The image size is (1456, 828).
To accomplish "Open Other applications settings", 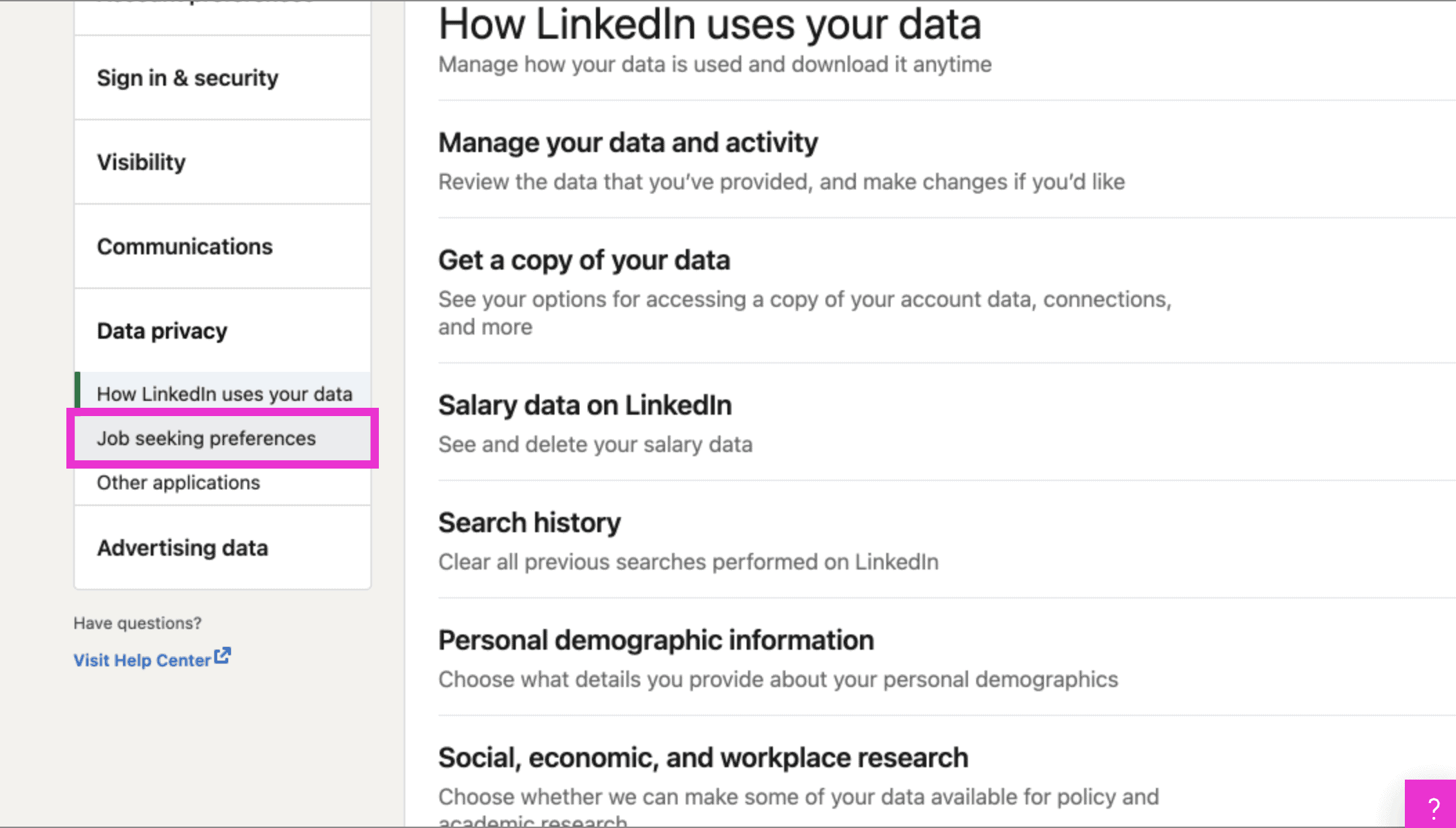I will click(x=178, y=482).
